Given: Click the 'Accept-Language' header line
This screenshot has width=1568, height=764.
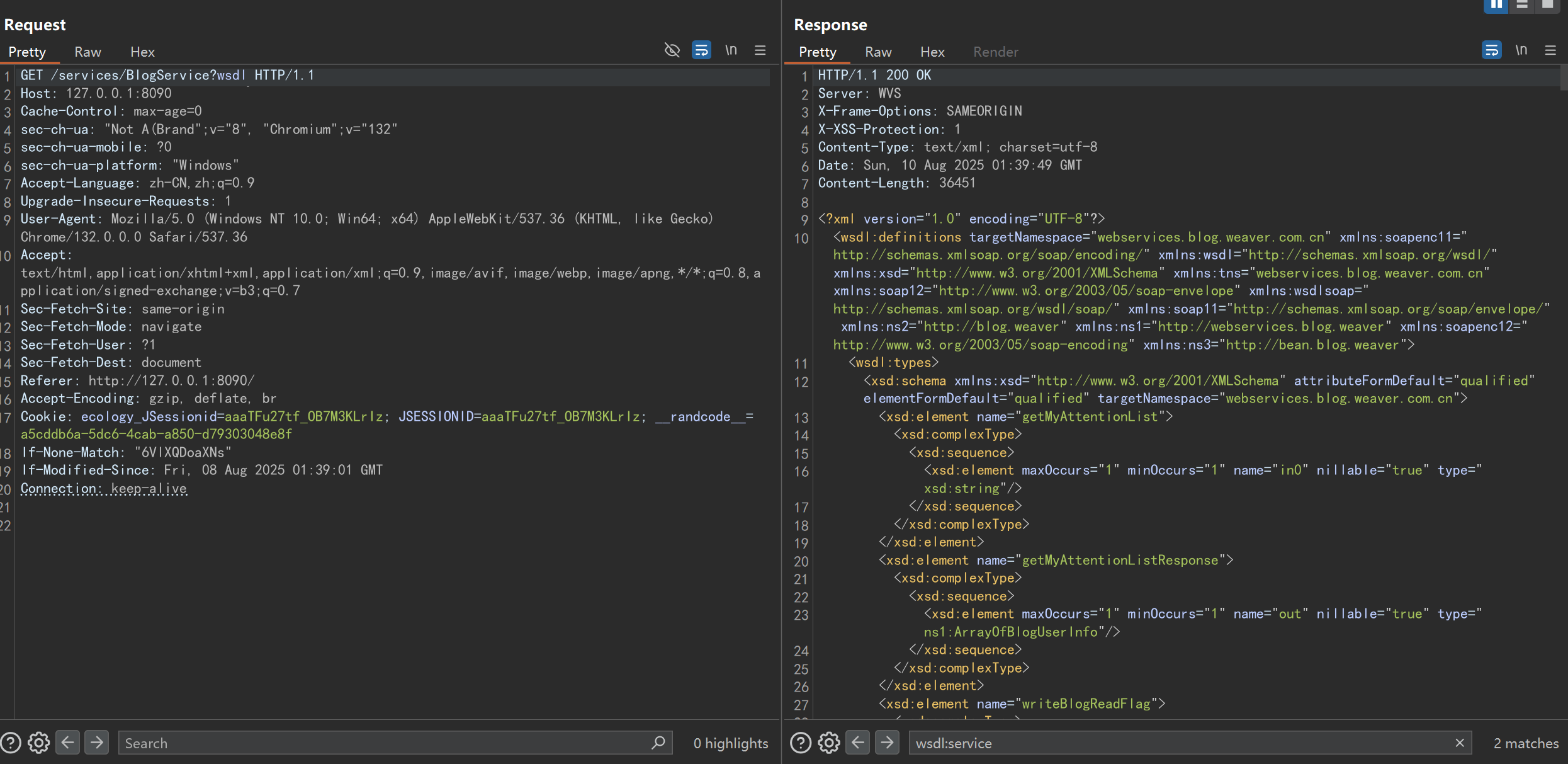Looking at the screenshot, I should click(x=137, y=183).
